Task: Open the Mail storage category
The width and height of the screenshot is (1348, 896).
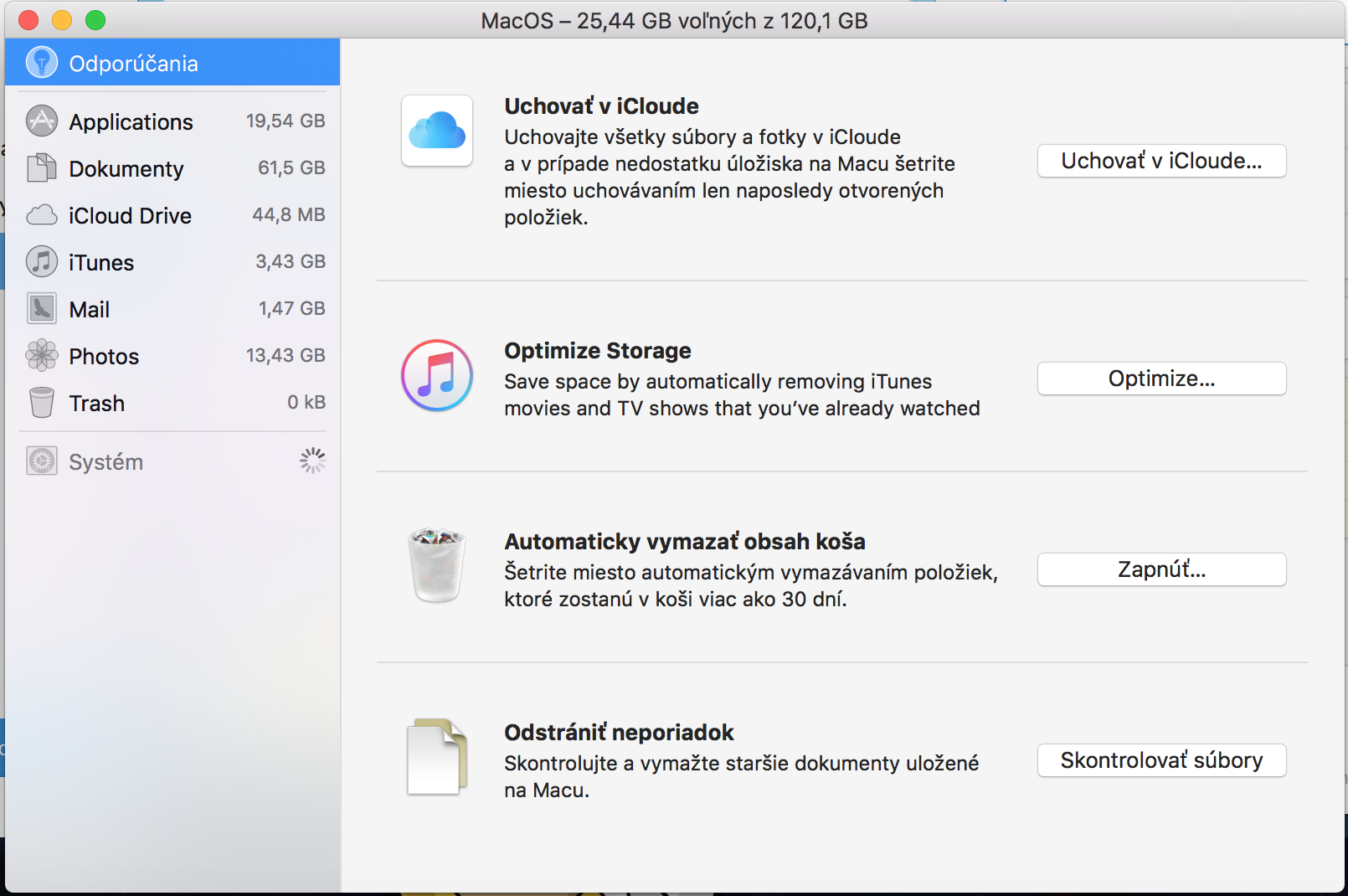Action: click(172, 309)
